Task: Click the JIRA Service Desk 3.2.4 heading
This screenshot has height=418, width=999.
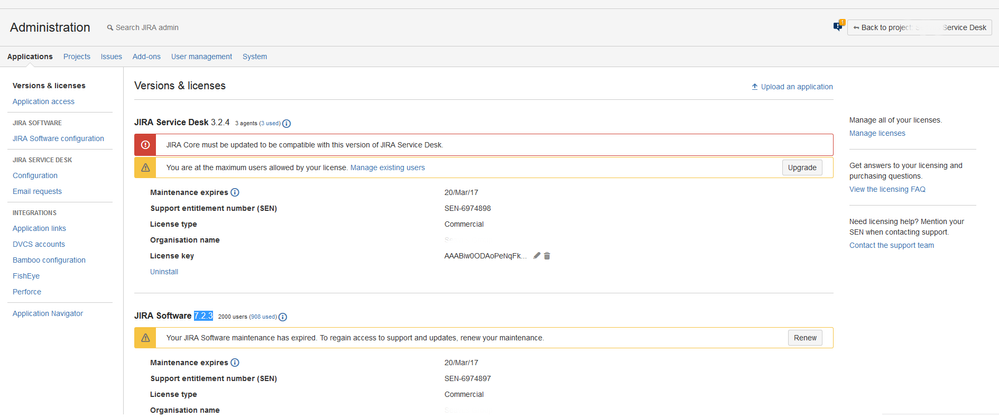Action: [x=182, y=122]
